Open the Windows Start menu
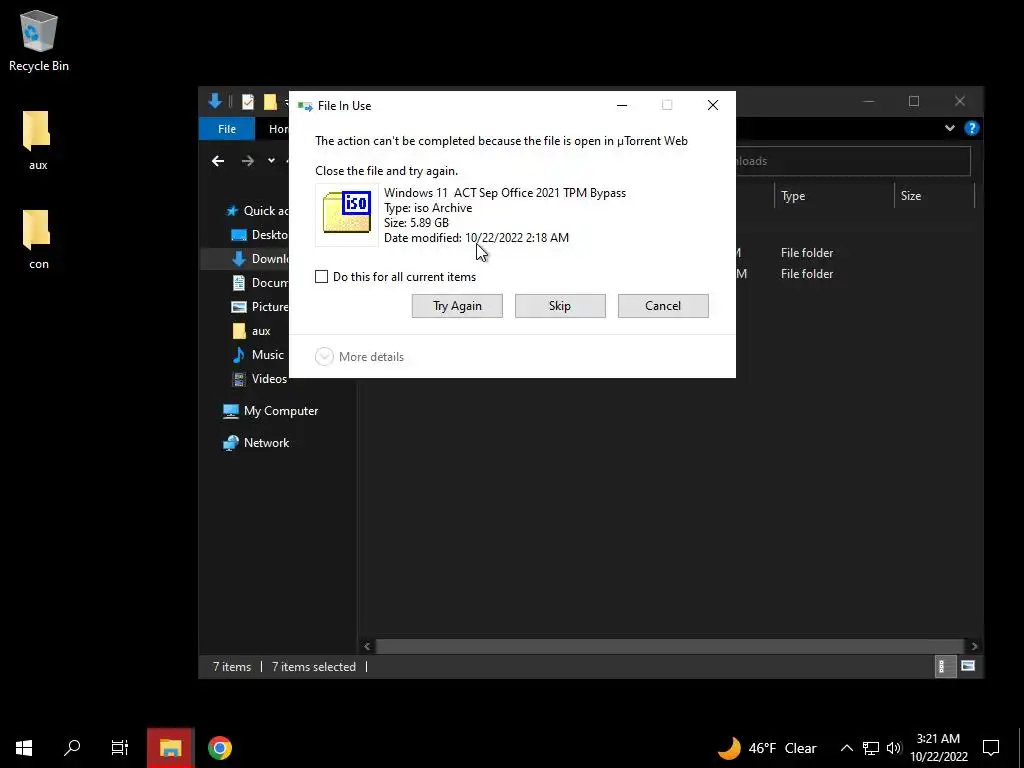 click(24, 748)
